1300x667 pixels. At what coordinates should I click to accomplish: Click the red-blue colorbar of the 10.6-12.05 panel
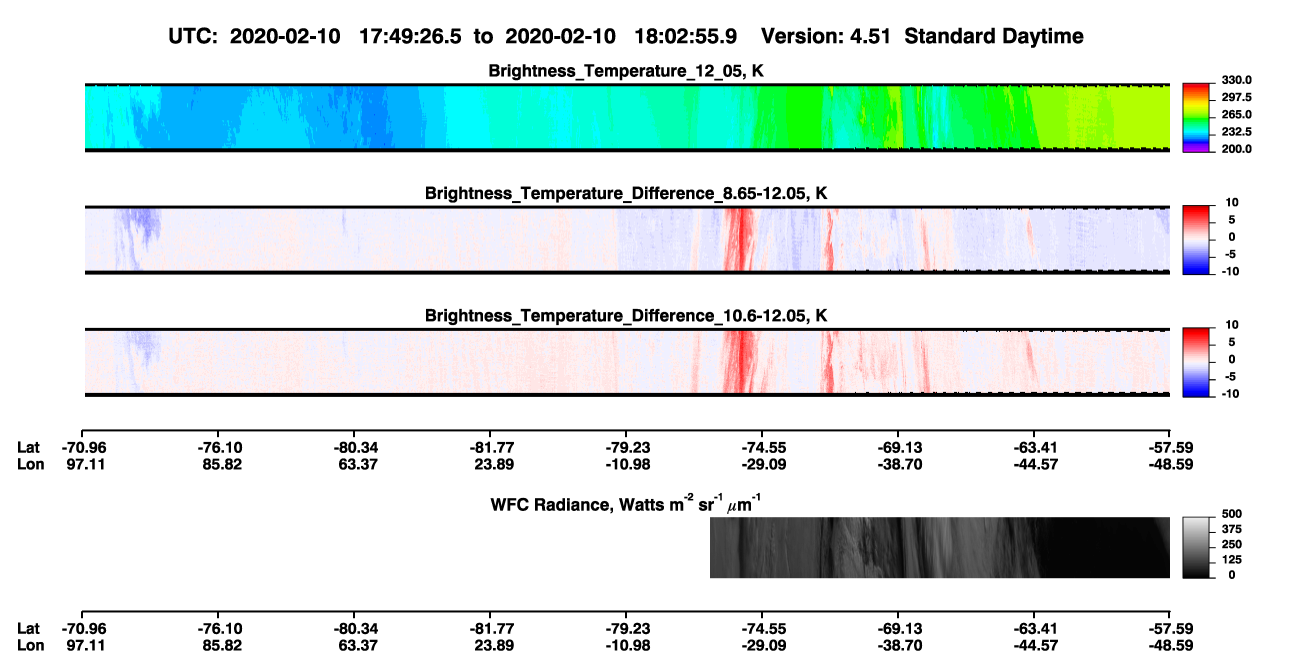(x=1198, y=362)
